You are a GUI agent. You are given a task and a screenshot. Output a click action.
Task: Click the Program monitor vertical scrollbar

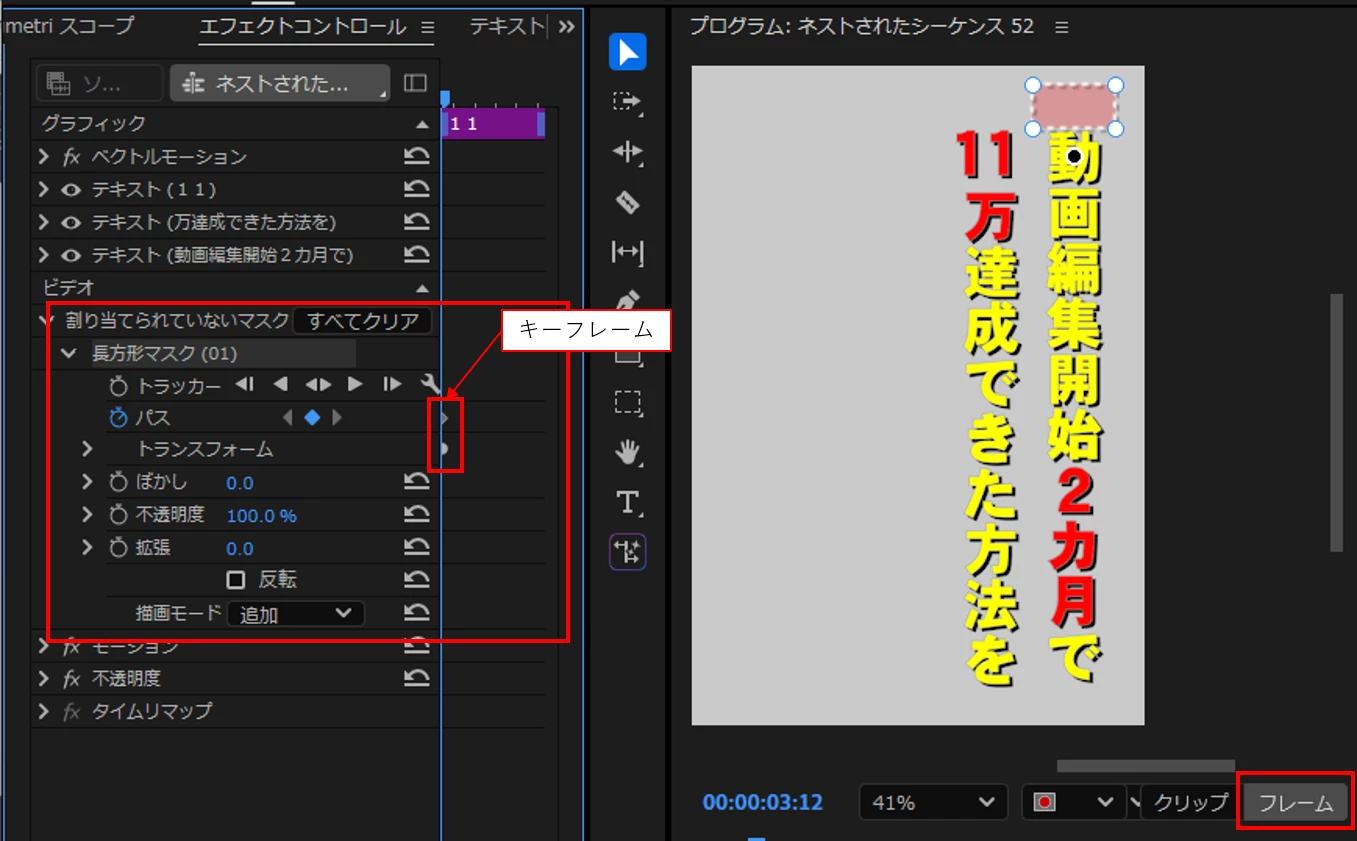click(x=1336, y=422)
